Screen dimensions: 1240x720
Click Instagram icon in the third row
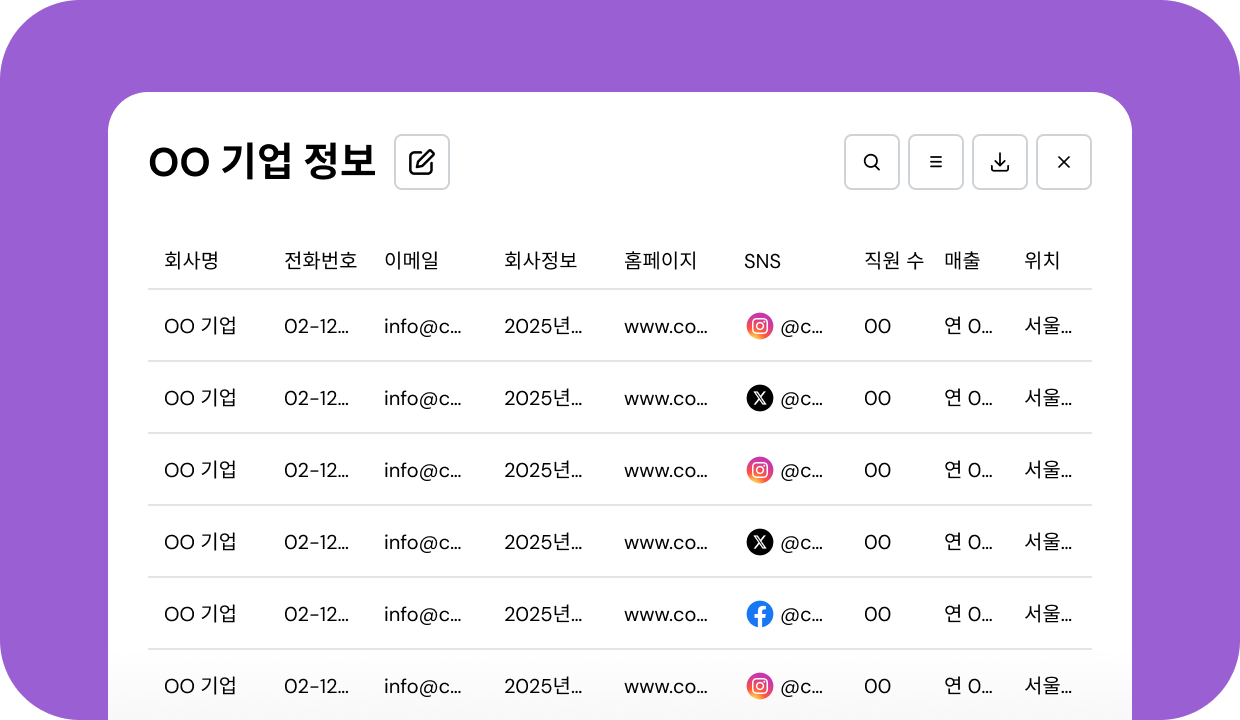coord(760,470)
